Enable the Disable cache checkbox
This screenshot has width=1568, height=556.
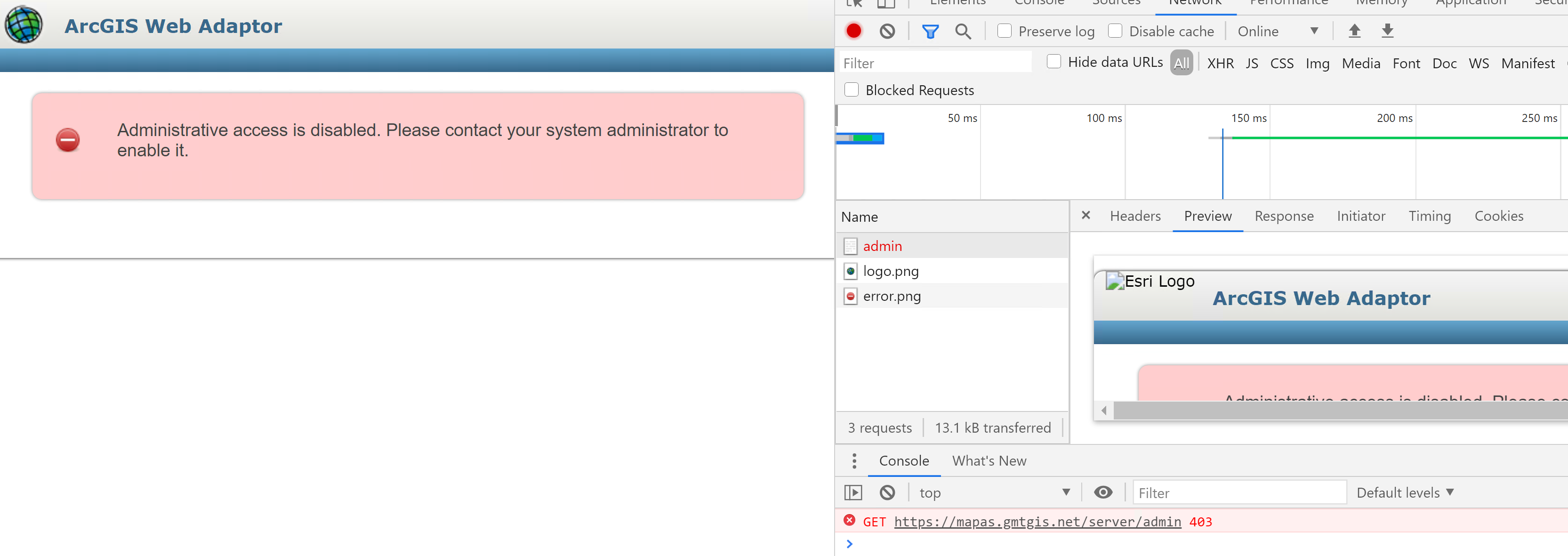pyautogui.click(x=1115, y=31)
